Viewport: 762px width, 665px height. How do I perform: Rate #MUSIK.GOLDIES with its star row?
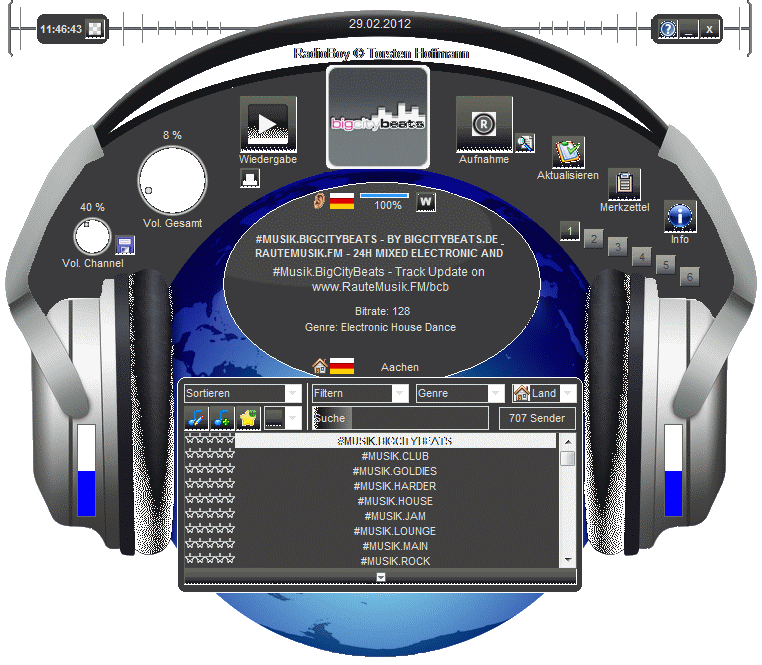coord(210,469)
